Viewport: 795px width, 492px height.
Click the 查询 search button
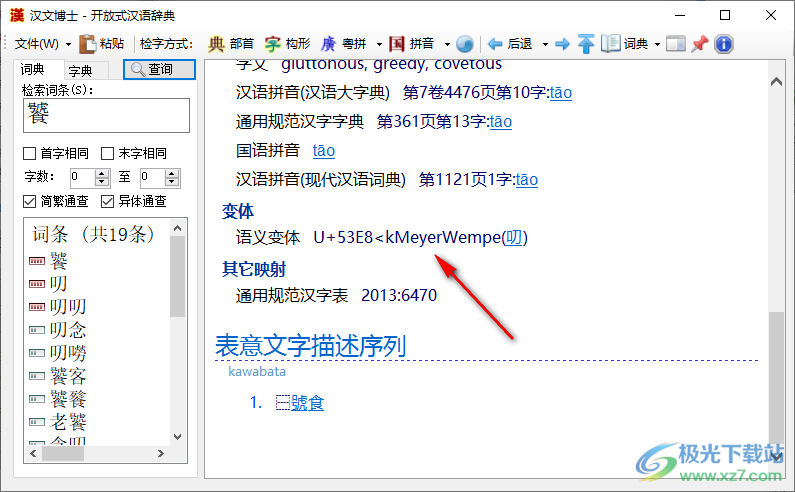click(159, 69)
